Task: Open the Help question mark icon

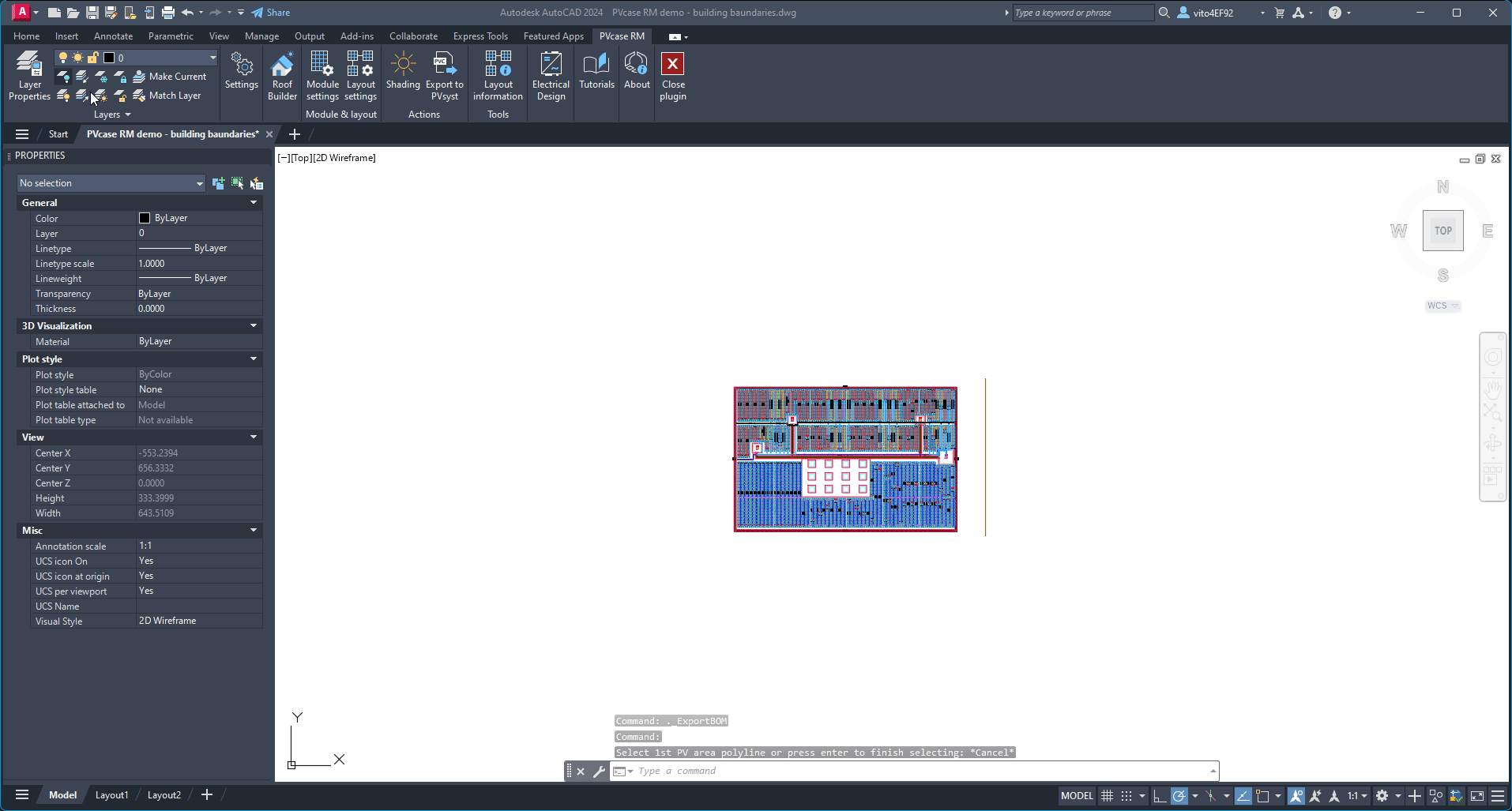Action: [x=1335, y=13]
